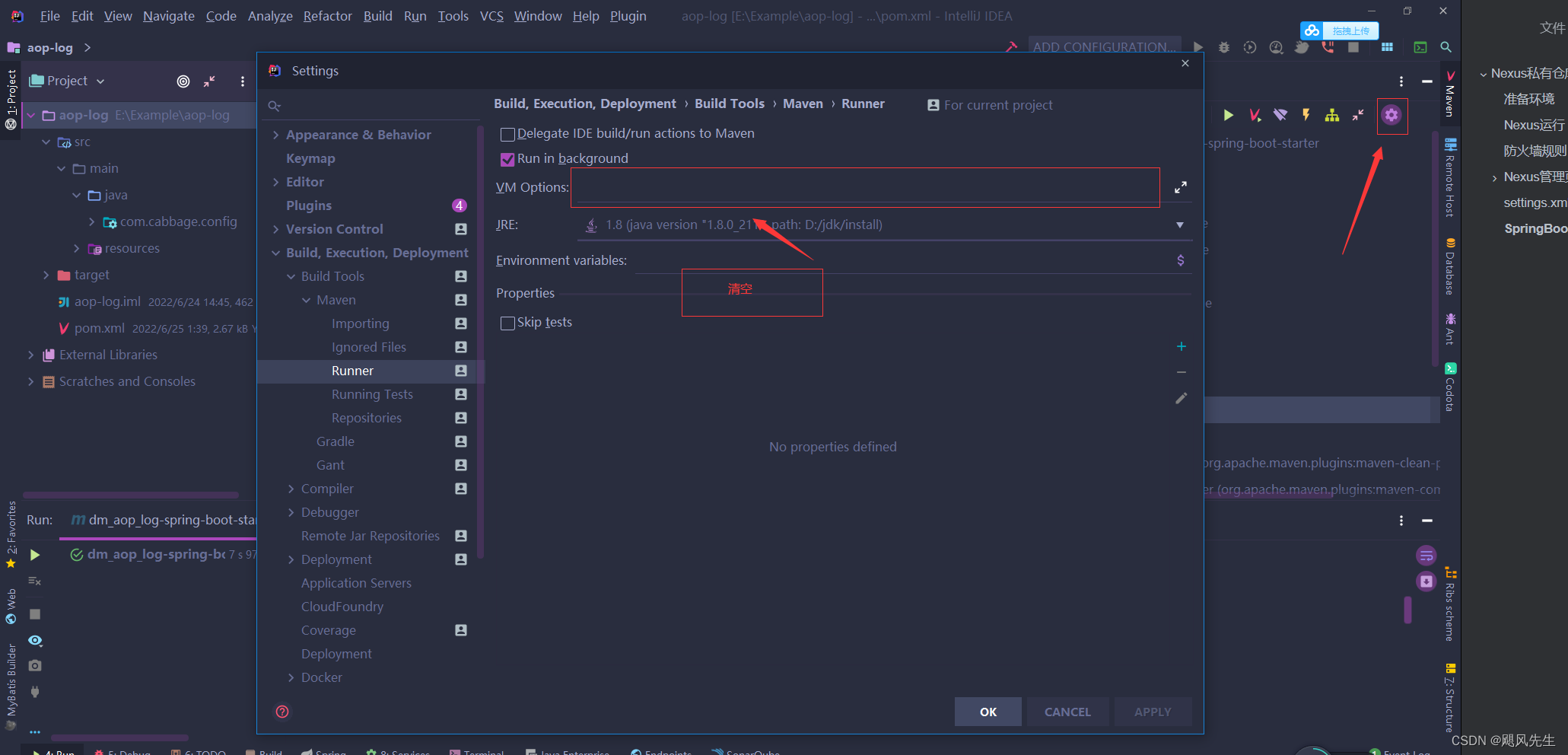Viewport: 1568px width, 755px height.
Task: Select Repositories under Maven settings
Action: [367, 418]
